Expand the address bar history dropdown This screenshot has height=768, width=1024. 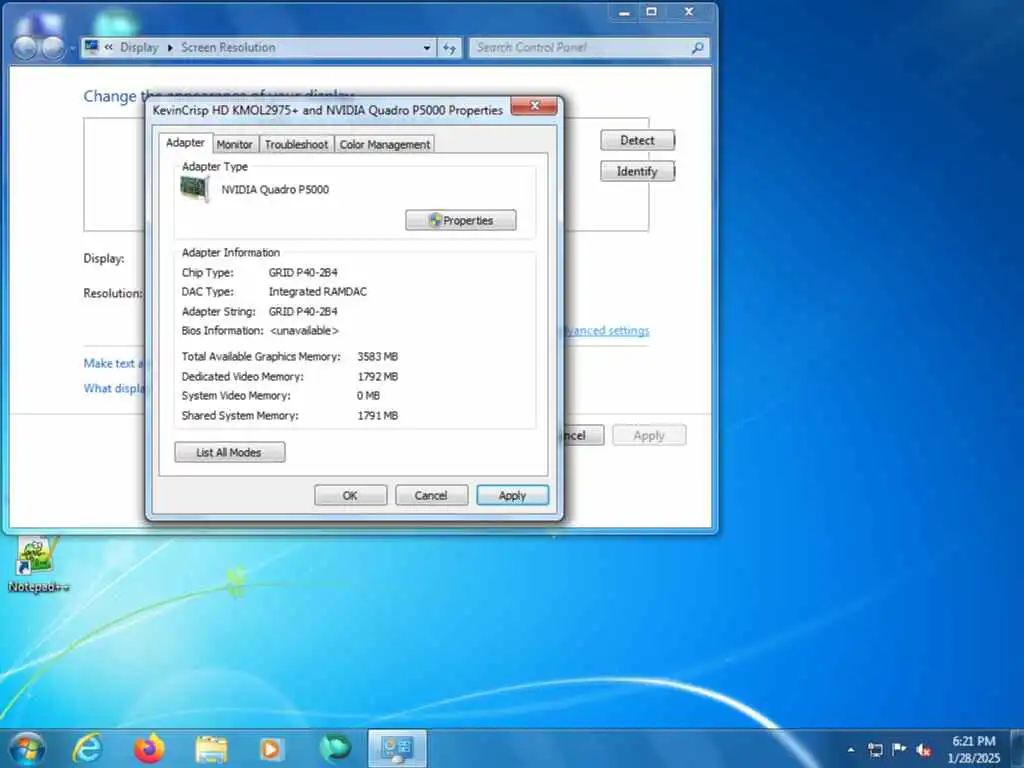point(426,48)
